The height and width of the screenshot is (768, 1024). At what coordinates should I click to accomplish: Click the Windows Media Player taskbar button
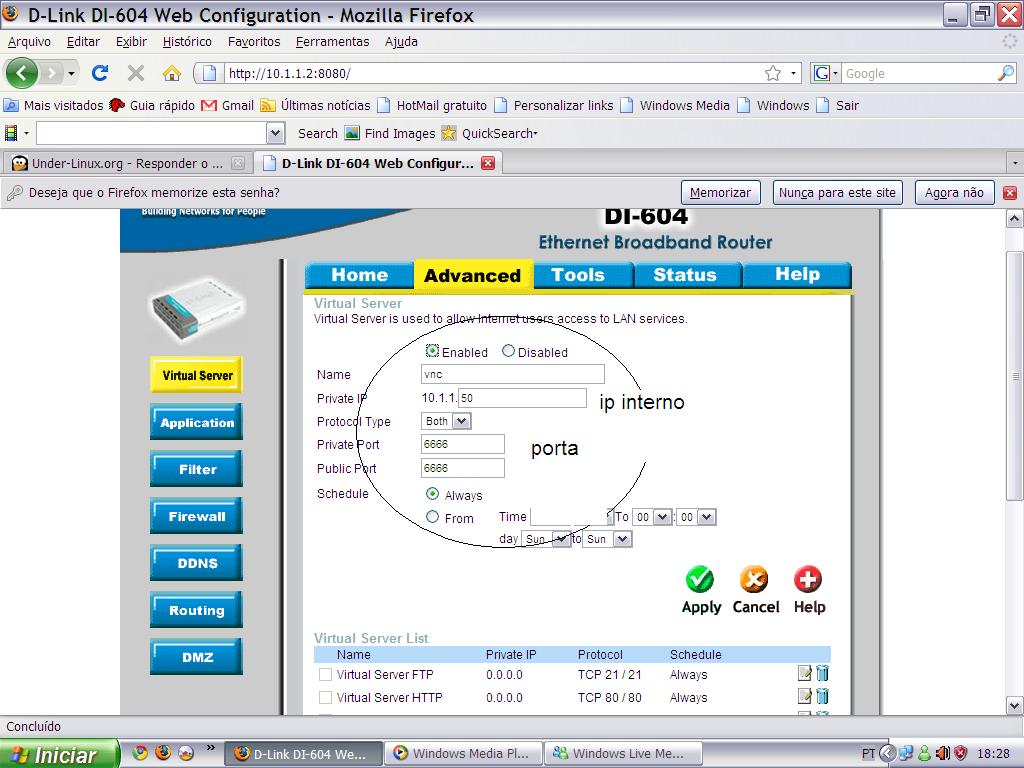tap(464, 754)
